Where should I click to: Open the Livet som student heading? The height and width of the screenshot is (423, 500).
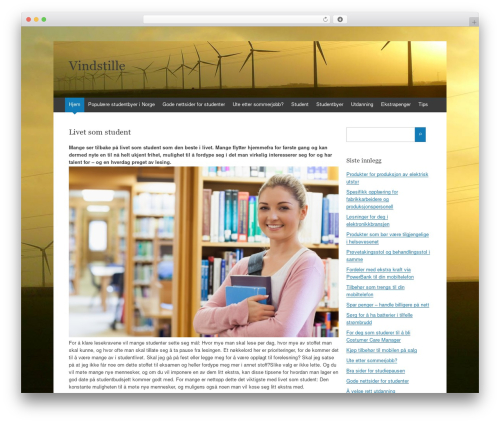pos(100,132)
